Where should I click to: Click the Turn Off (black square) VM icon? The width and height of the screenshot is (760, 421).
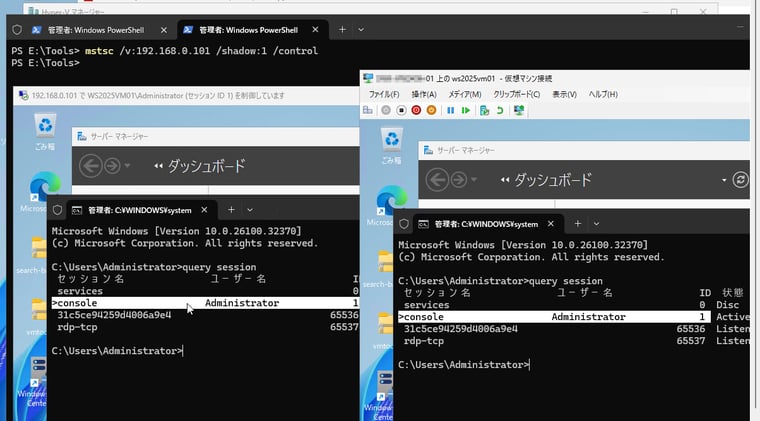click(x=401, y=110)
